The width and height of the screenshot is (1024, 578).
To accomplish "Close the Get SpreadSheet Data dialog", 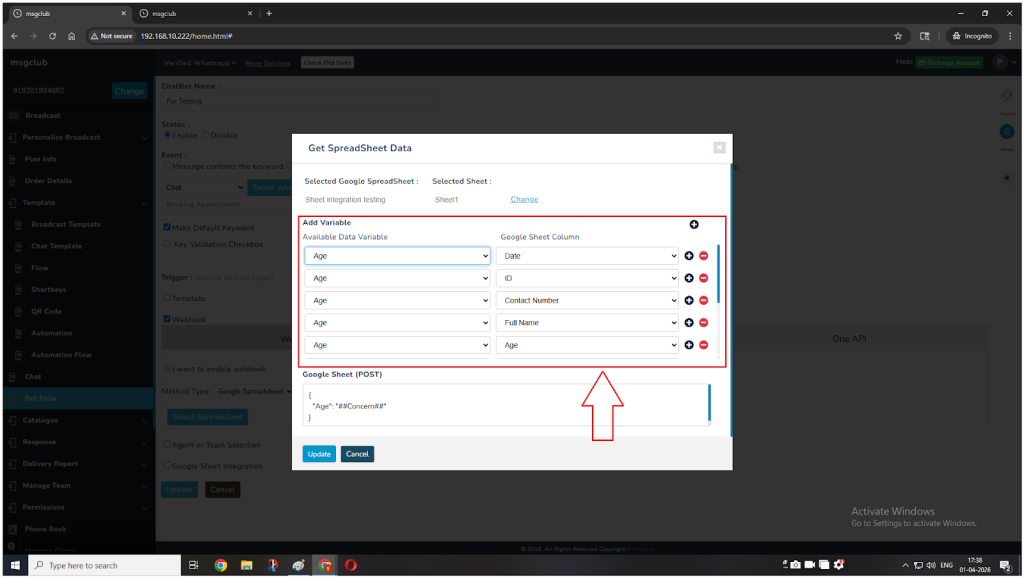I will (x=719, y=148).
